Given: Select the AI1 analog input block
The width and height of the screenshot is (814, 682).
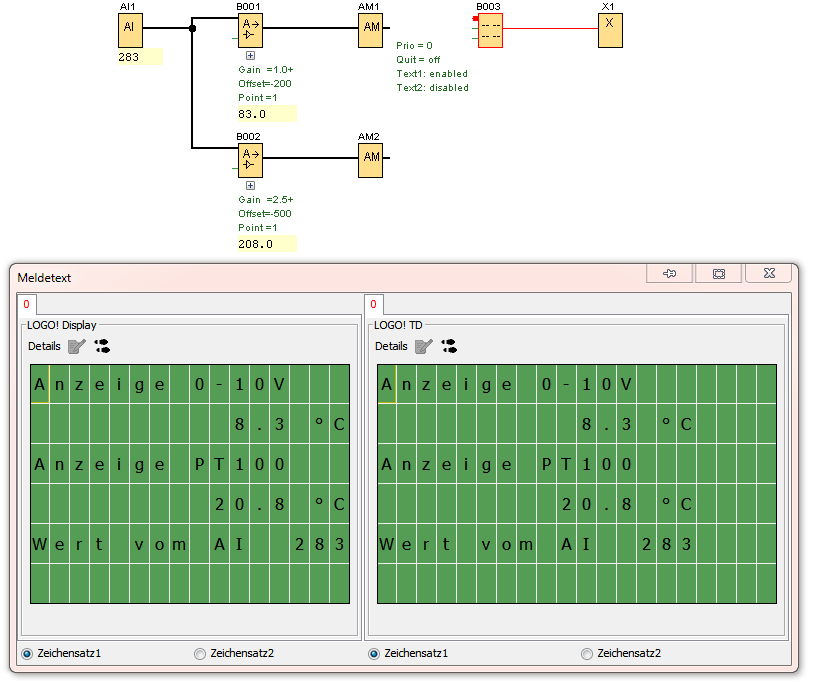Looking at the screenshot, I should click(129, 30).
